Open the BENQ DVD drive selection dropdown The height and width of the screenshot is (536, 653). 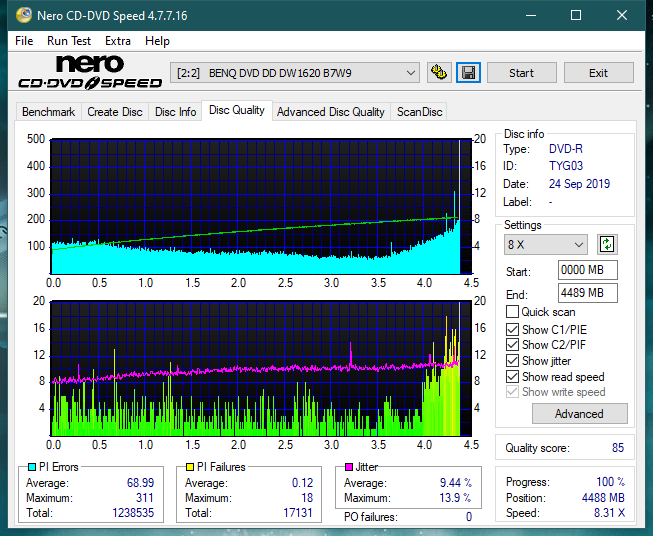[295, 73]
